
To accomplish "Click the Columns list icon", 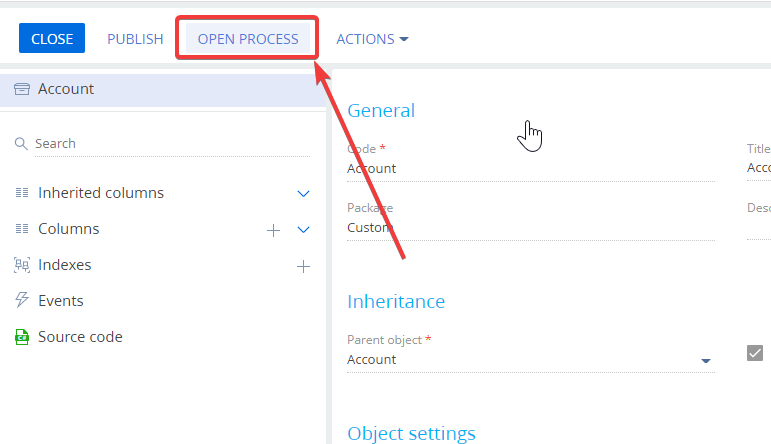I will point(22,229).
